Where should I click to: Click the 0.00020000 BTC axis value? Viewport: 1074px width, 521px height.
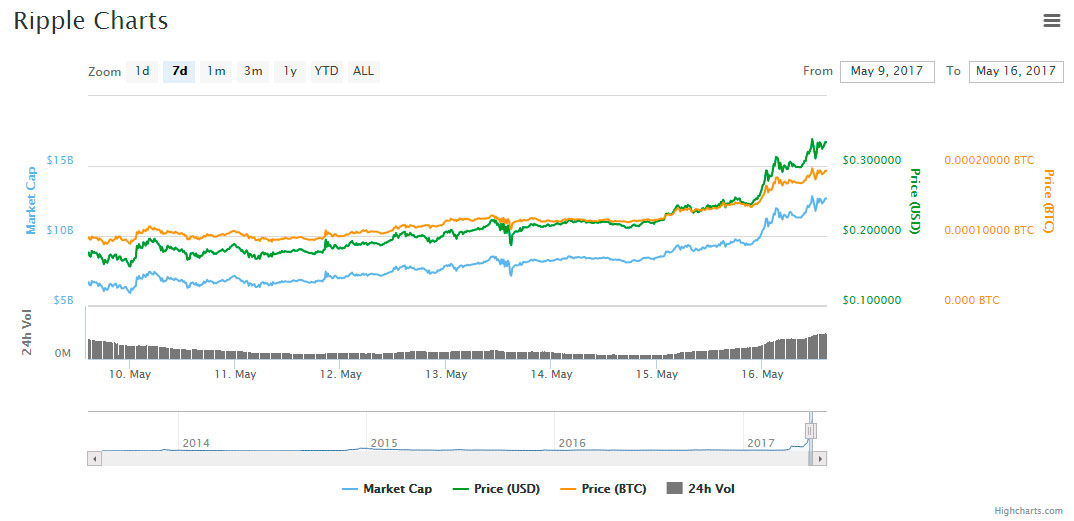tap(989, 160)
